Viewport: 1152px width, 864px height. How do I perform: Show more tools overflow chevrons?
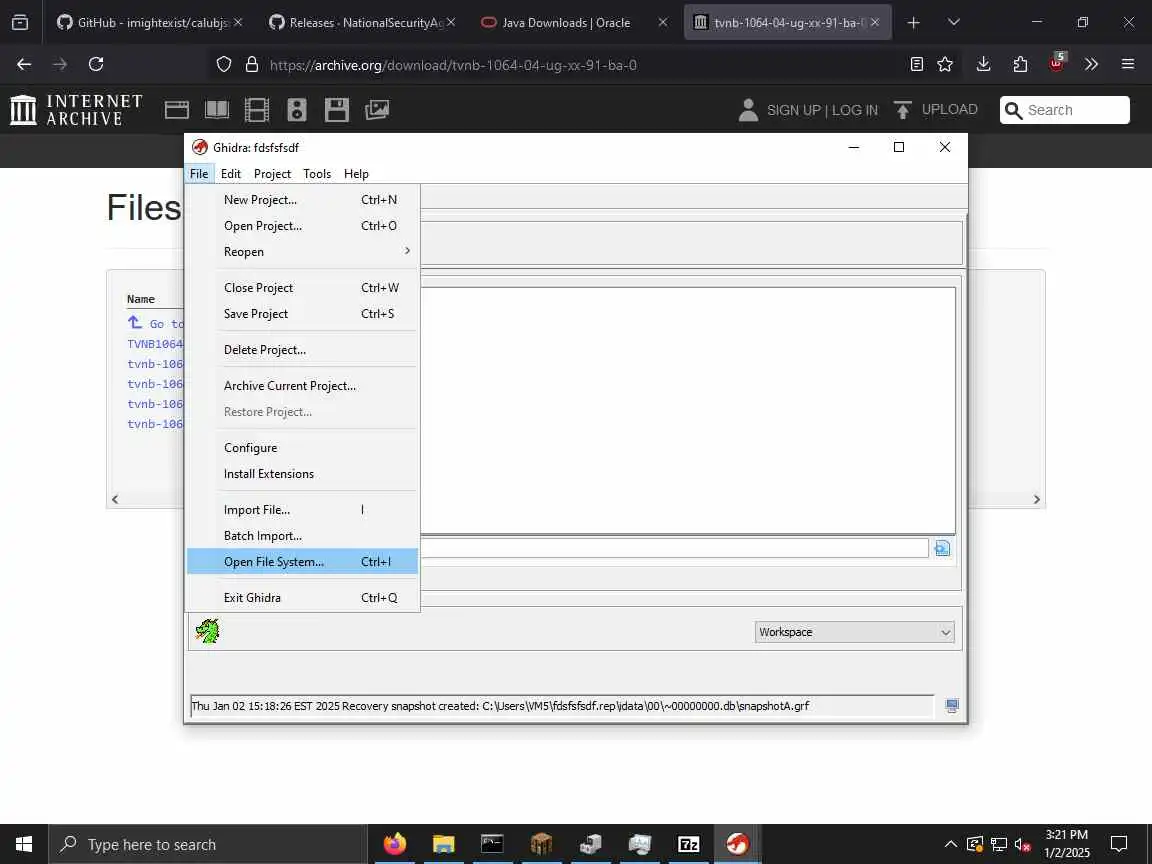pyautogui.click(x=1091, y=65)
